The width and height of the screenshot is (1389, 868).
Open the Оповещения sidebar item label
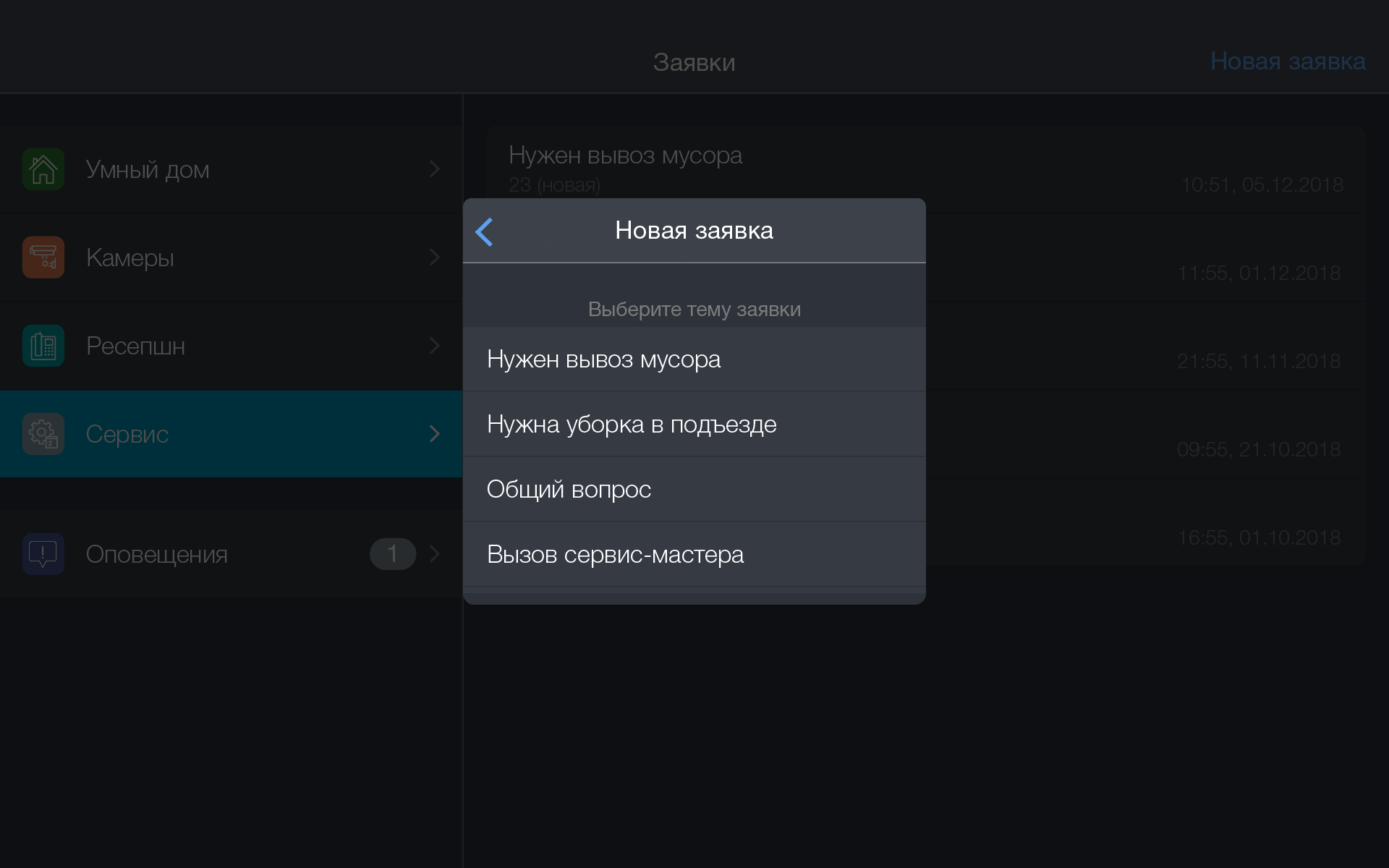click(156, 554)
